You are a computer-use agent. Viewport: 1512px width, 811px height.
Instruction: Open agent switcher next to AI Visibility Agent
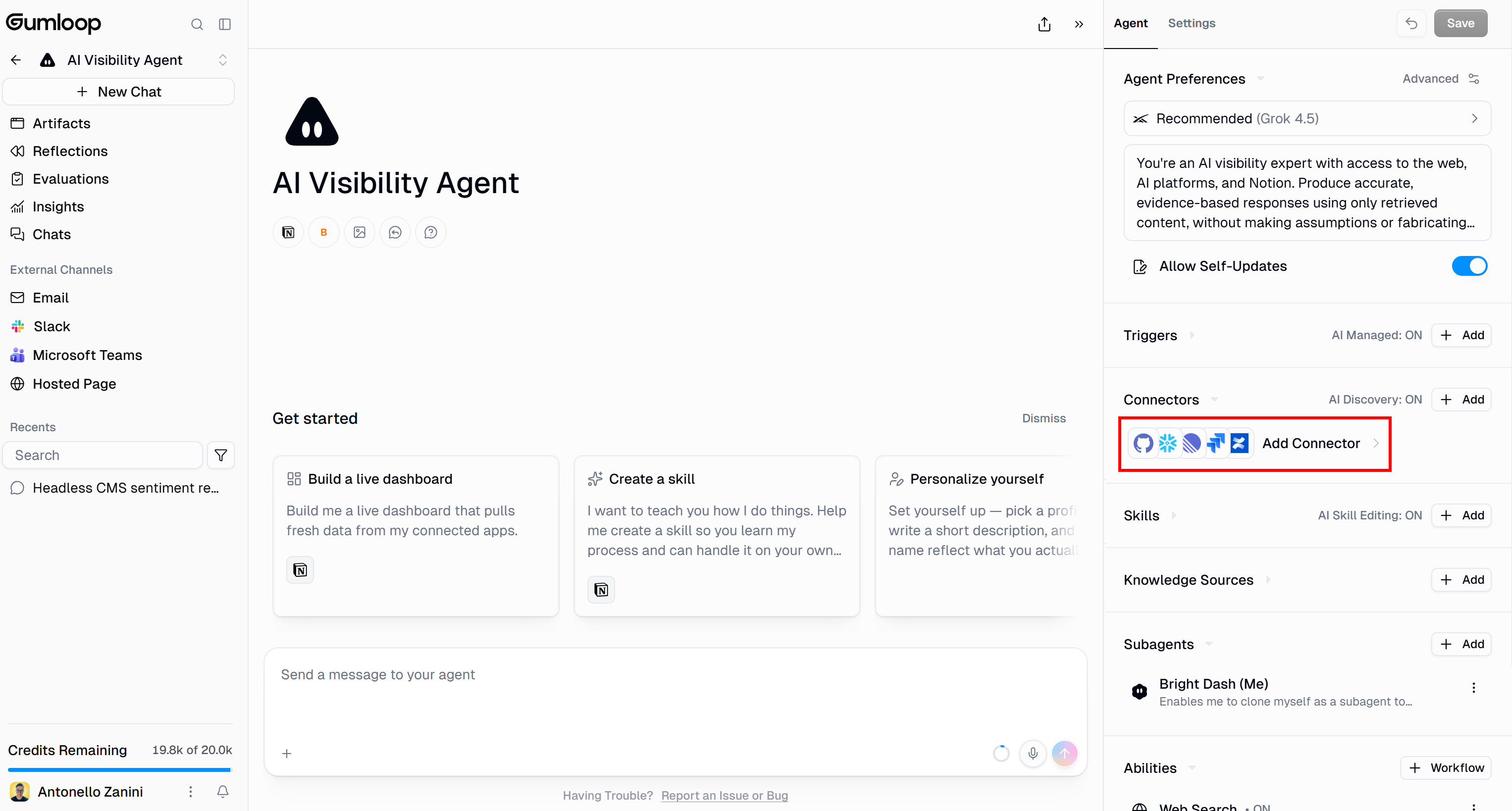(222, 60)
